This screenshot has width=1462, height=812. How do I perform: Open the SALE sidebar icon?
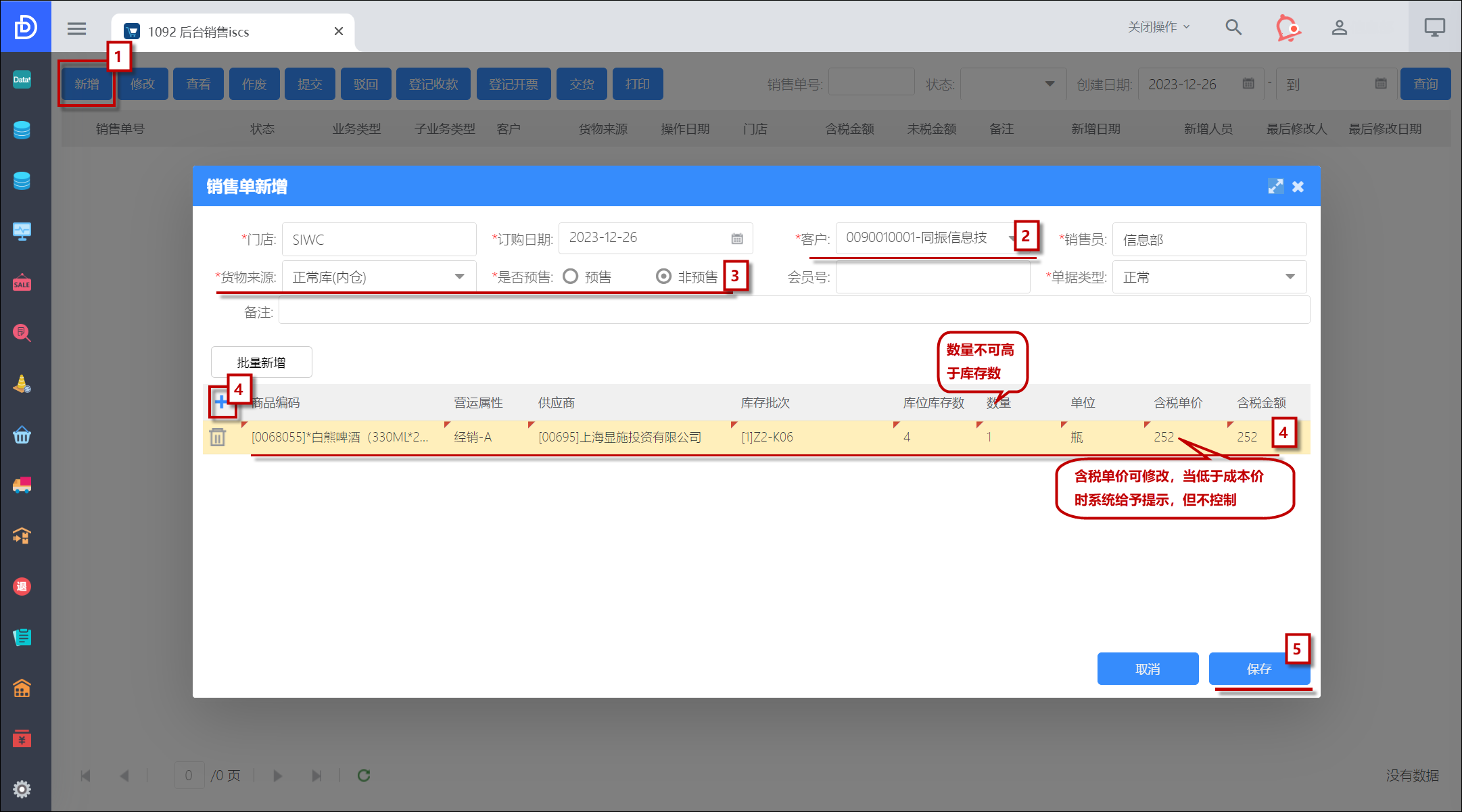22,282
